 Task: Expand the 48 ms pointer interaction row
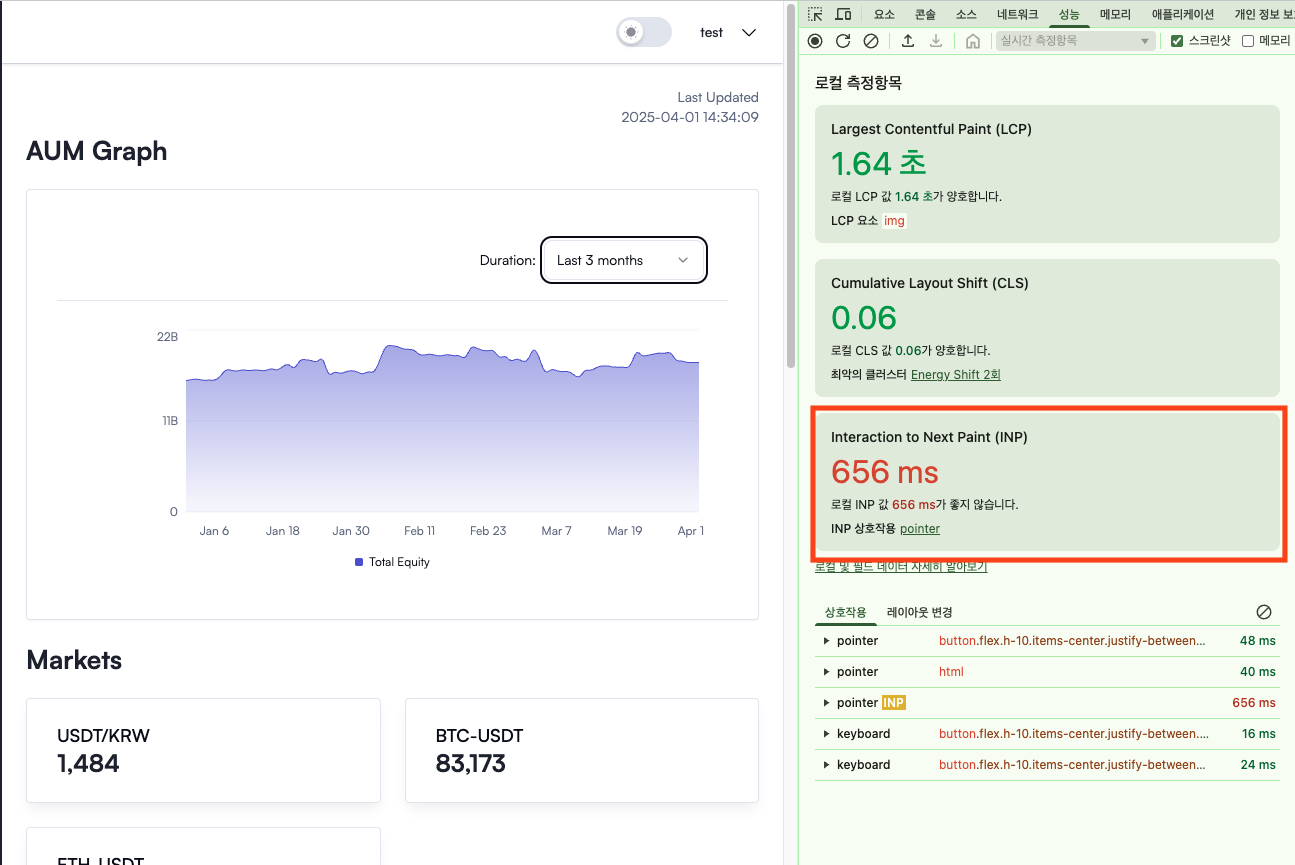pos(1047,641)
